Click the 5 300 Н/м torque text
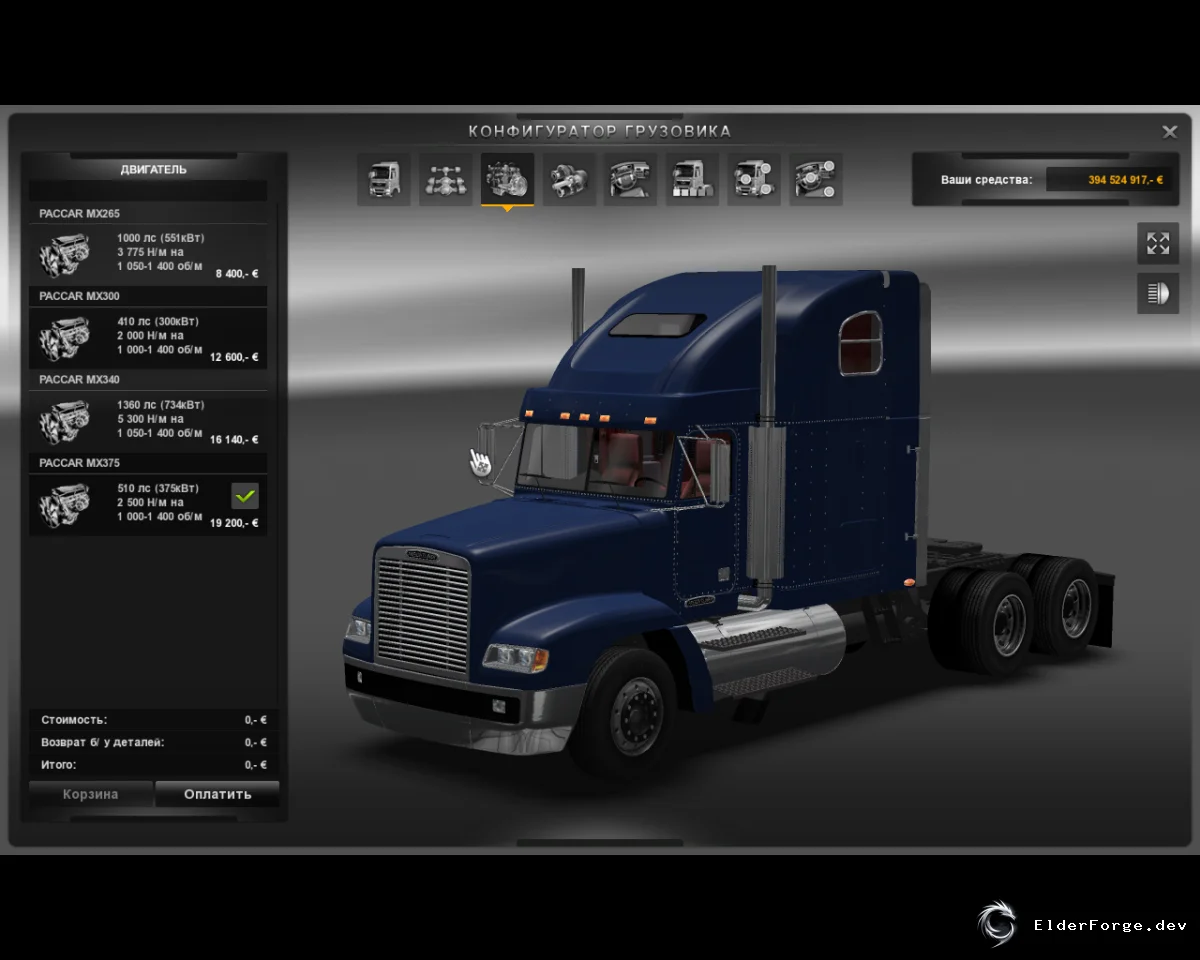Viewport: 1200px width, 960px height. point(150,419)
